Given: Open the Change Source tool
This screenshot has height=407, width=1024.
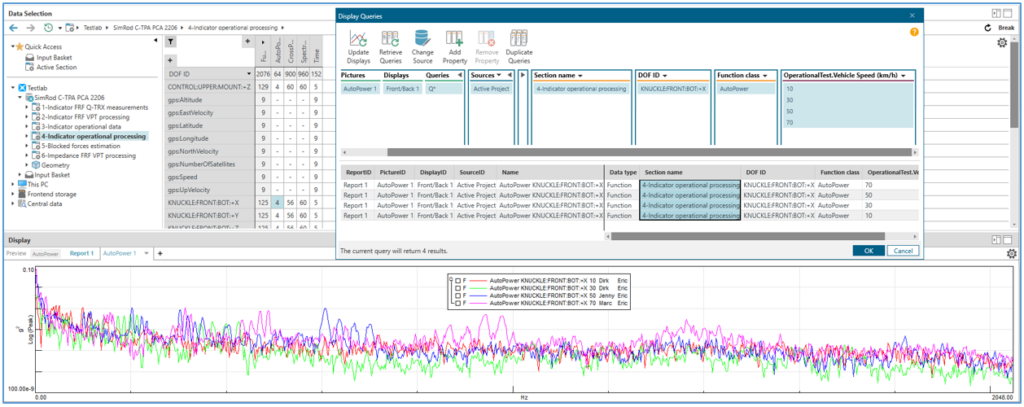Looking at the screenshot, I should pyautogui.click(x=422, y=39).
